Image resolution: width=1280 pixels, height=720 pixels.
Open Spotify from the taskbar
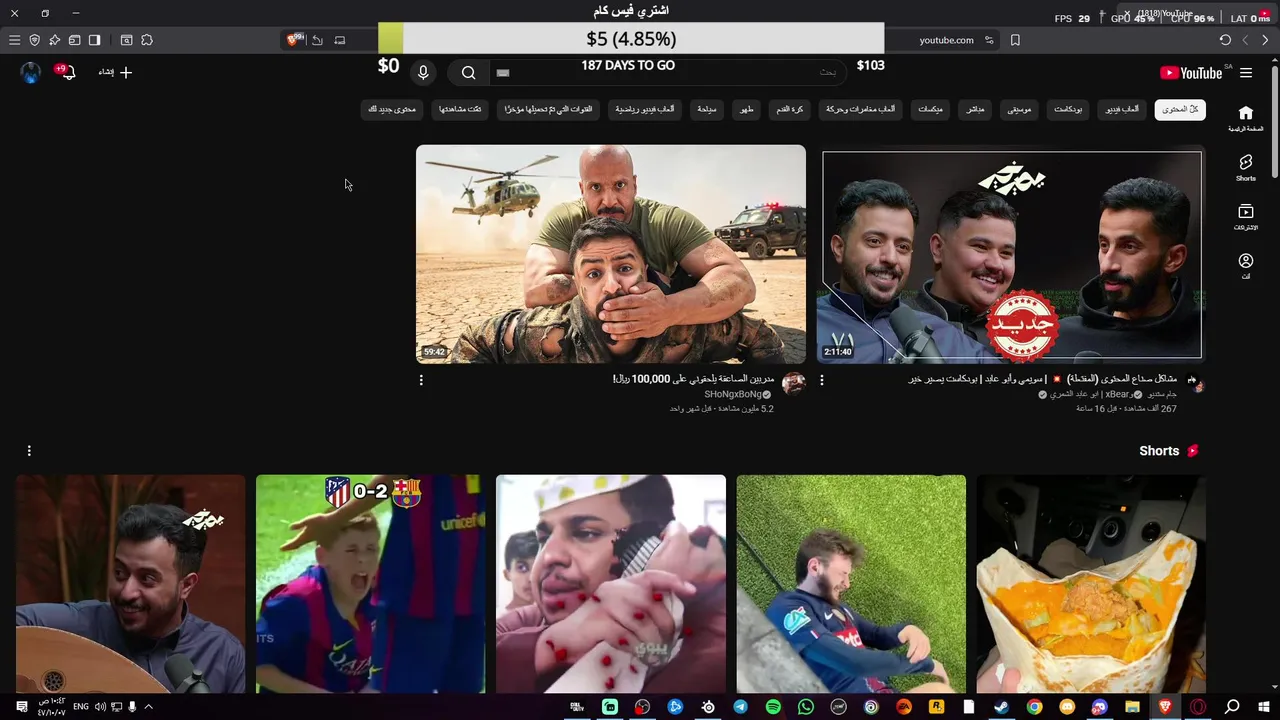click(x=773, y=707)
